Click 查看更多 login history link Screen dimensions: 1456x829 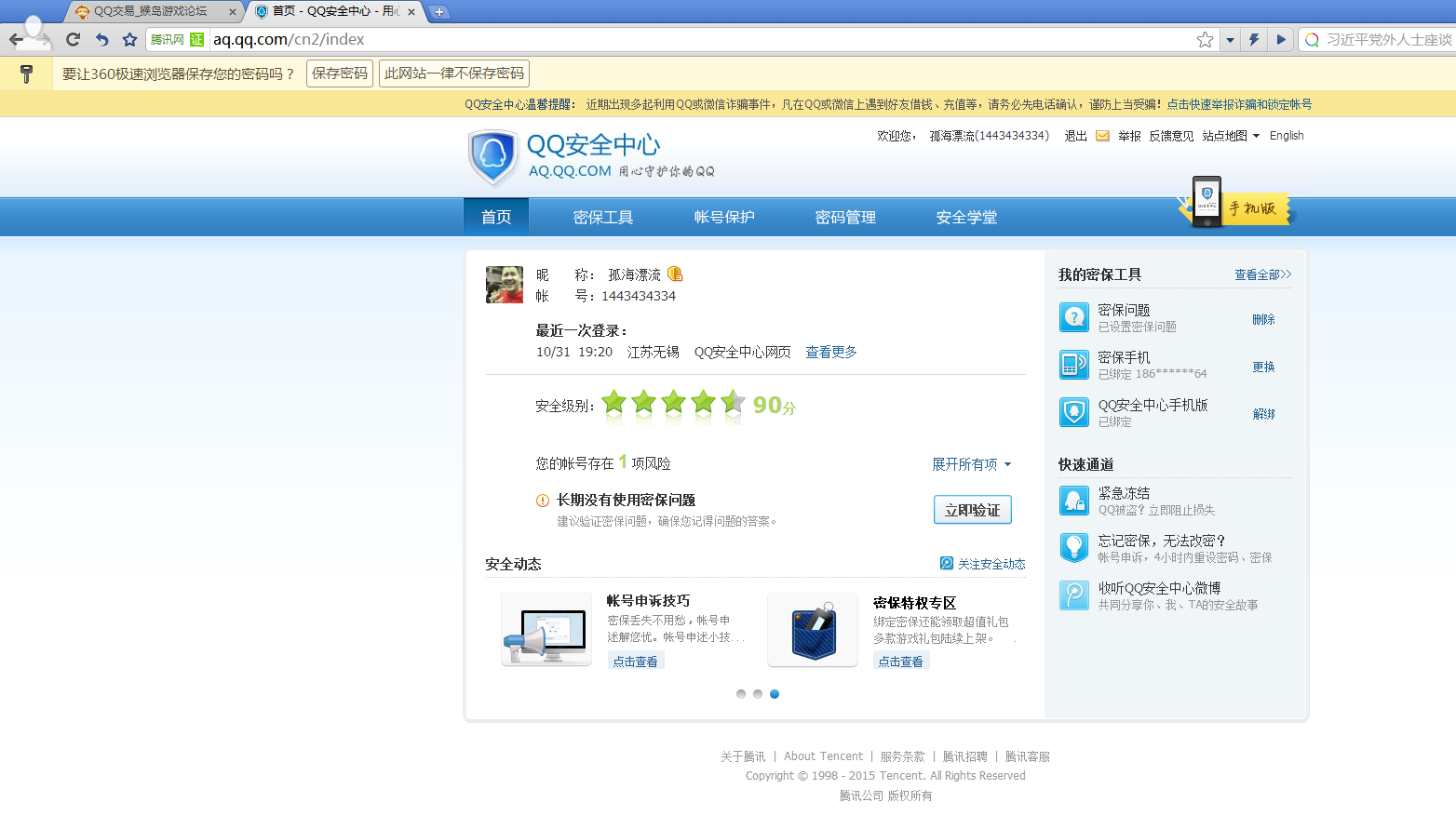coord(831,352)
